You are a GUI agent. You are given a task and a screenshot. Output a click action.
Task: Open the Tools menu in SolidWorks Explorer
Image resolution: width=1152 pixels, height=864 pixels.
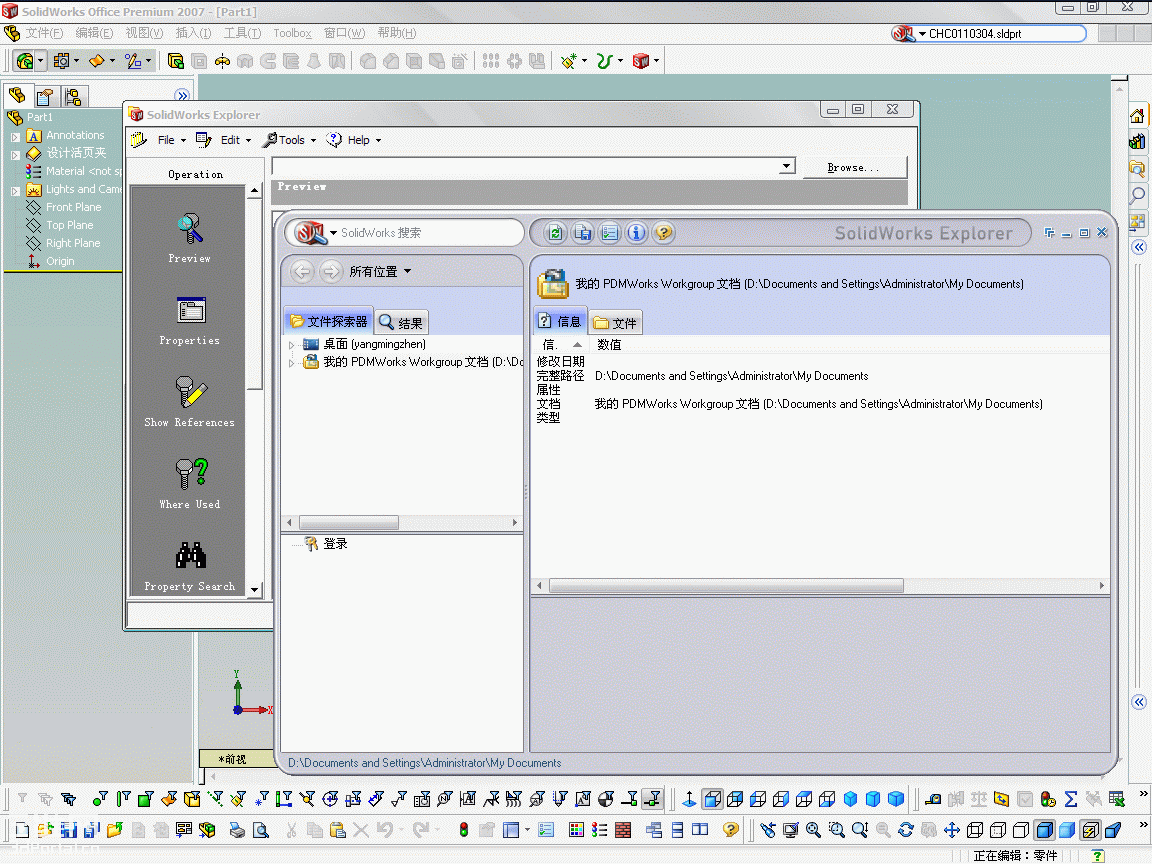tap(291, 140)
